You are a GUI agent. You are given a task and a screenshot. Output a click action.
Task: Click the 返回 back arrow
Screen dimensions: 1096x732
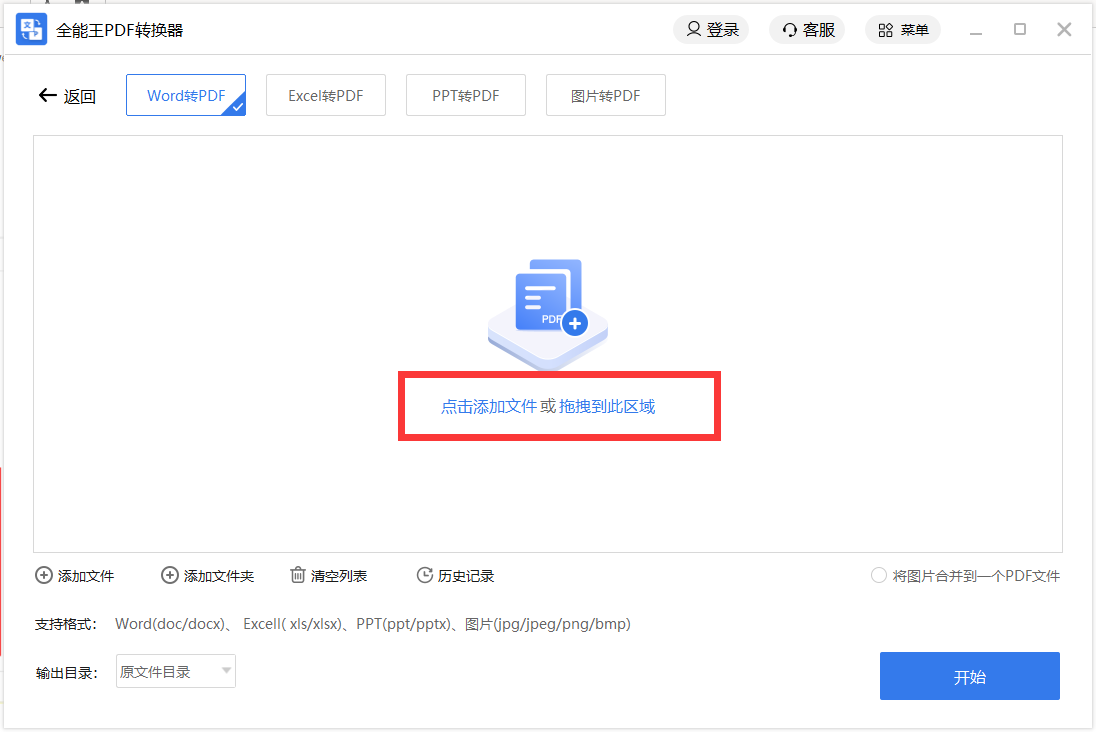coord(47,94)
